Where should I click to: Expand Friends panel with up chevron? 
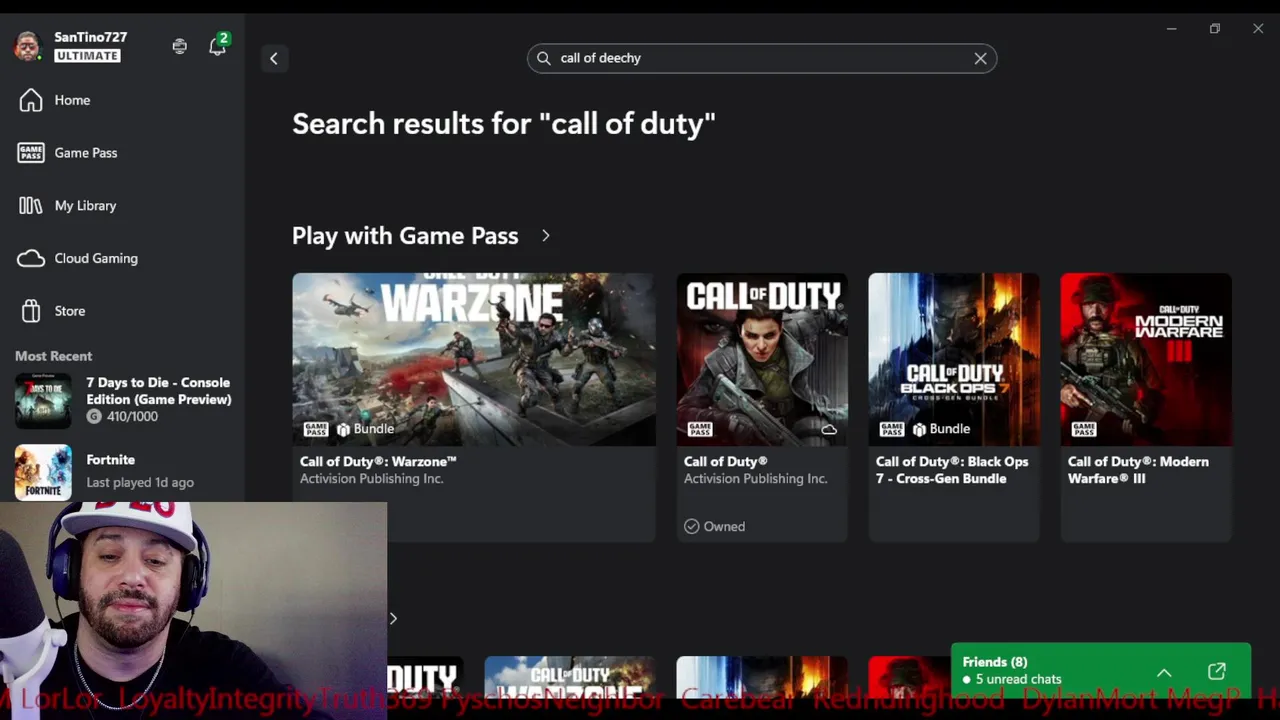1164,672
